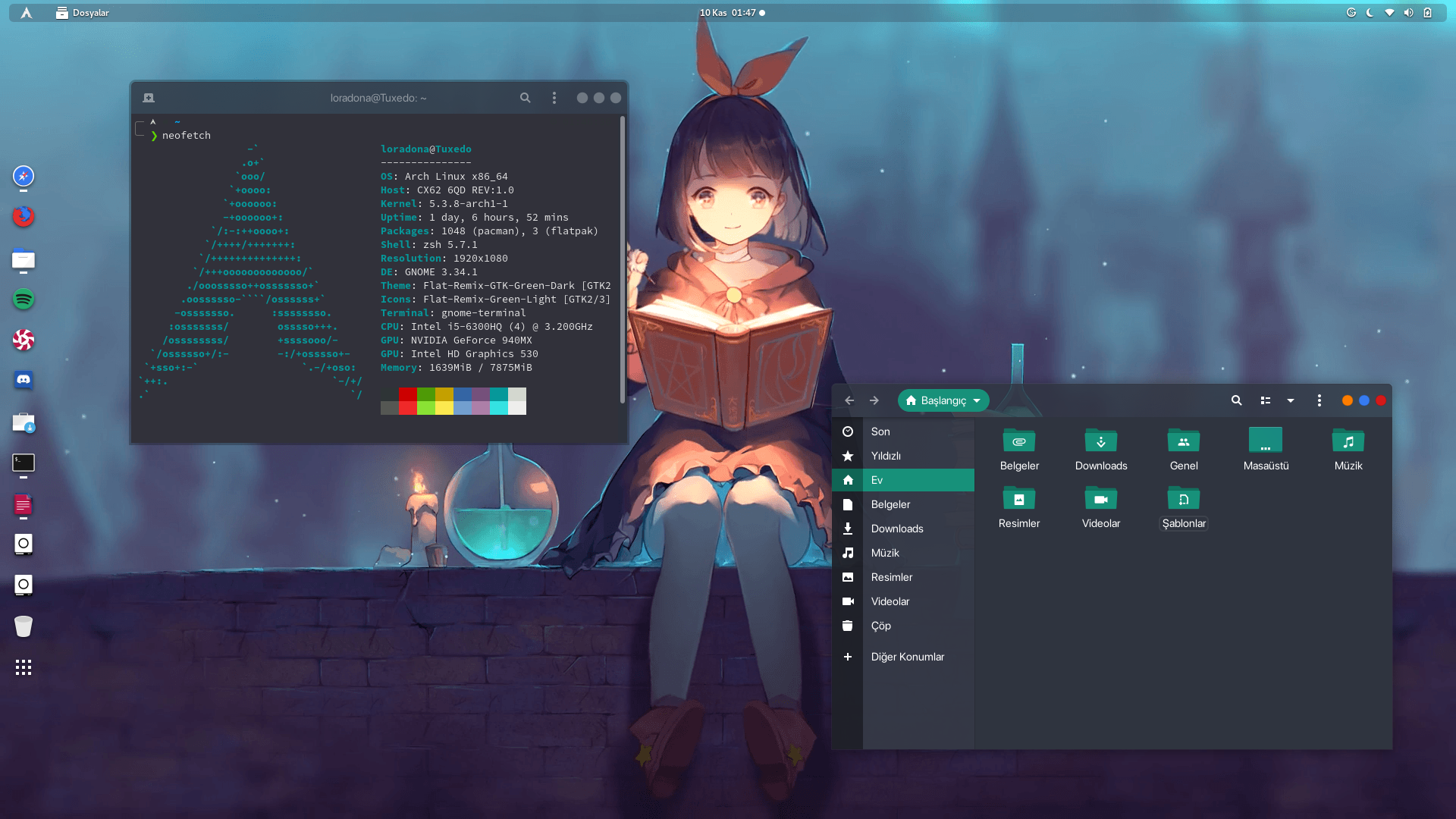This screenshot has height=819, width=1456.
Task: Open the Dosyalar app menu in top bar
Action: click(x=83, y=13)
